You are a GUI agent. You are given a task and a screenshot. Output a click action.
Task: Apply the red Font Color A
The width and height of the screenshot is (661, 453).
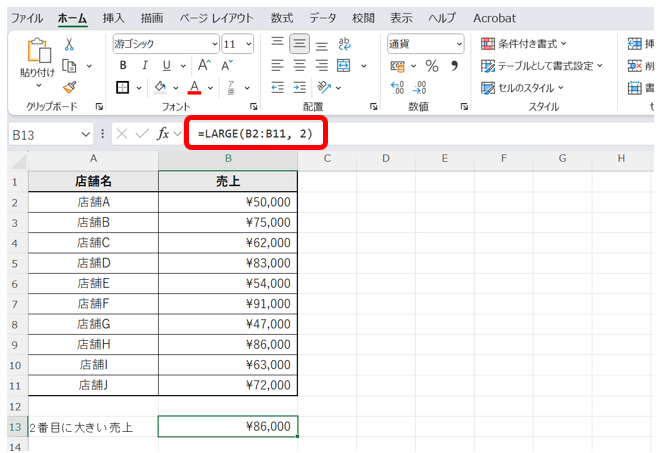[194, 88]
